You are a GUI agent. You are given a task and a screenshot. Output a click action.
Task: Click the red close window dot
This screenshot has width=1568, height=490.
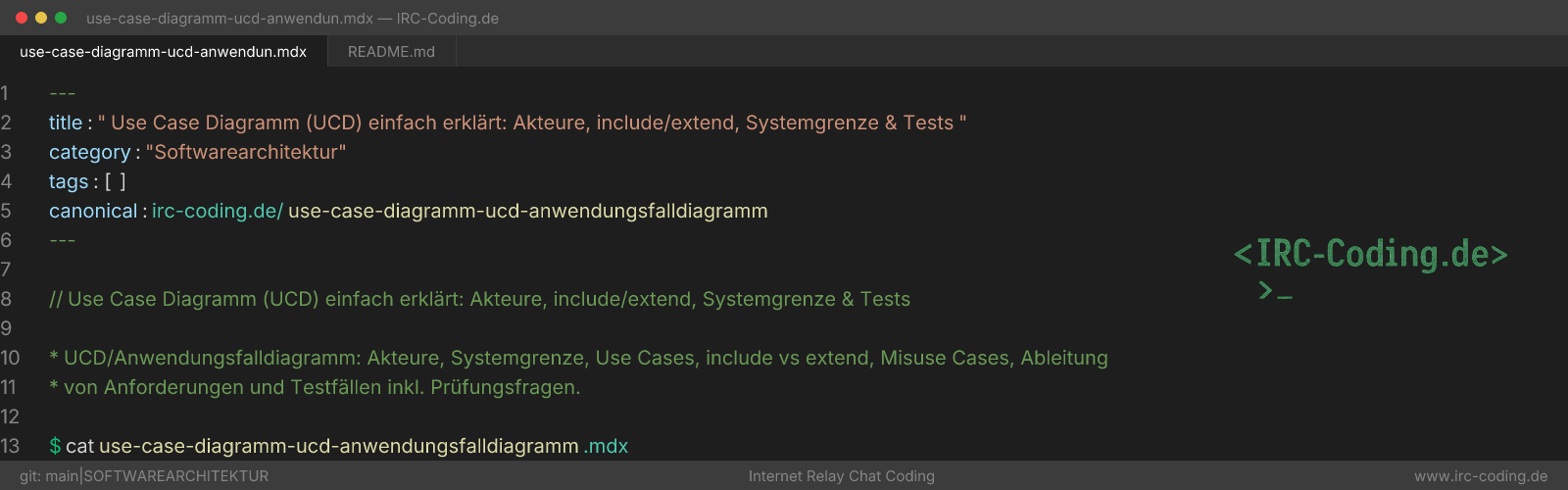click(x=22, y=18)
